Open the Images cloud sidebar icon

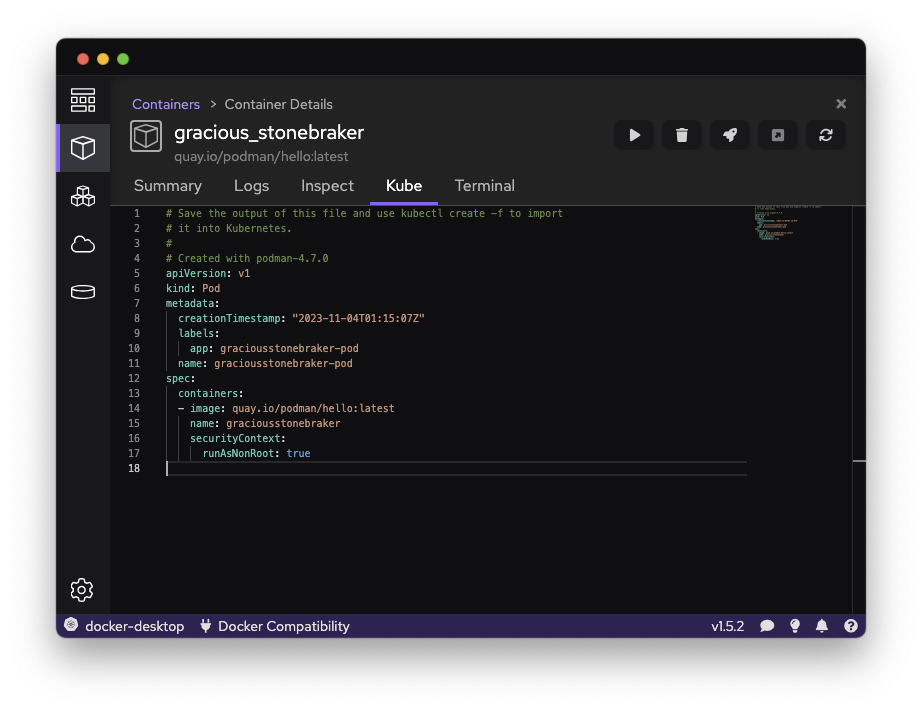(x=82, y=244)
